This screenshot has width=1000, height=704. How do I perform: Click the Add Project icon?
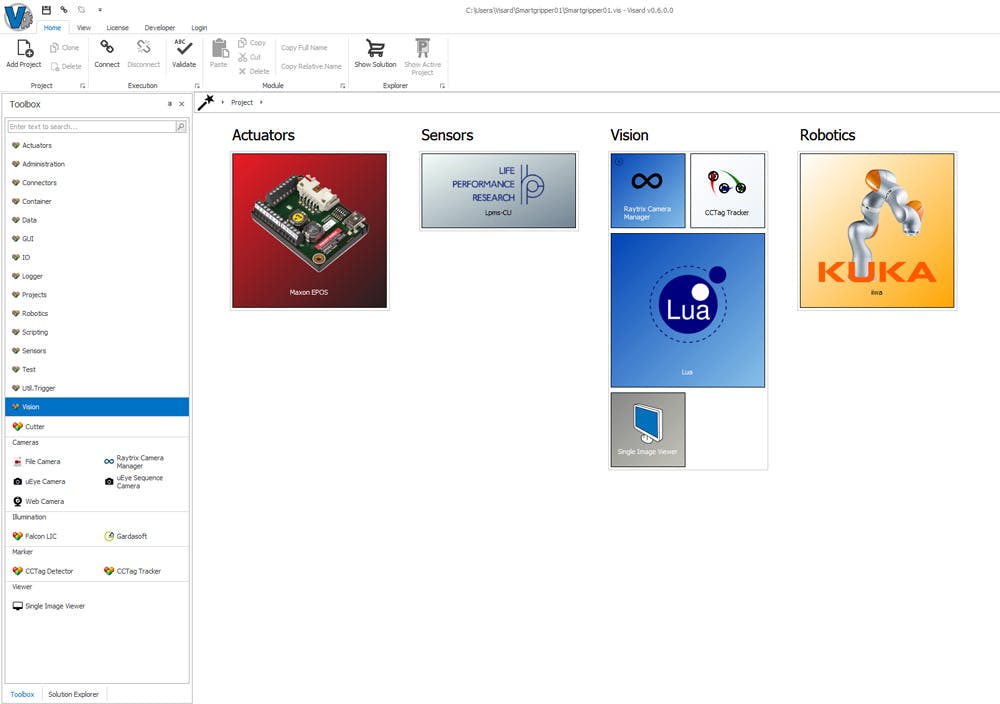click(x=24, y=49)
